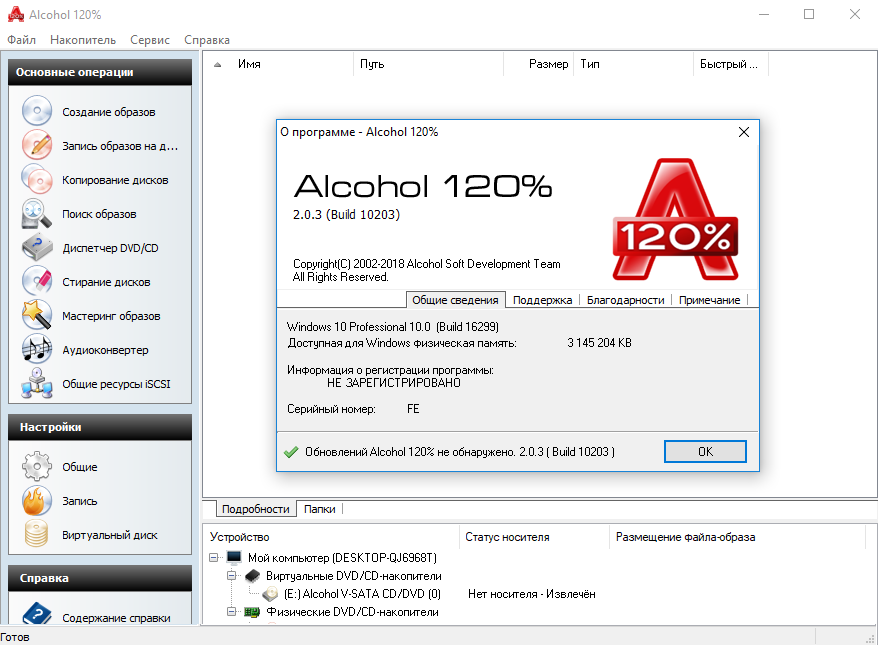Click the serial number value FE

413,409
